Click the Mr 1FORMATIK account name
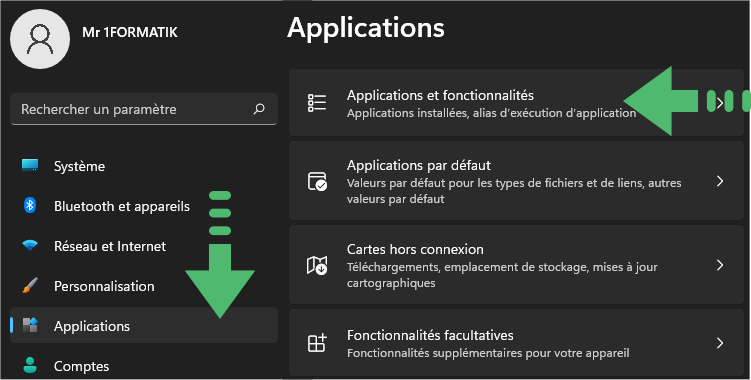 pos(130,32)
